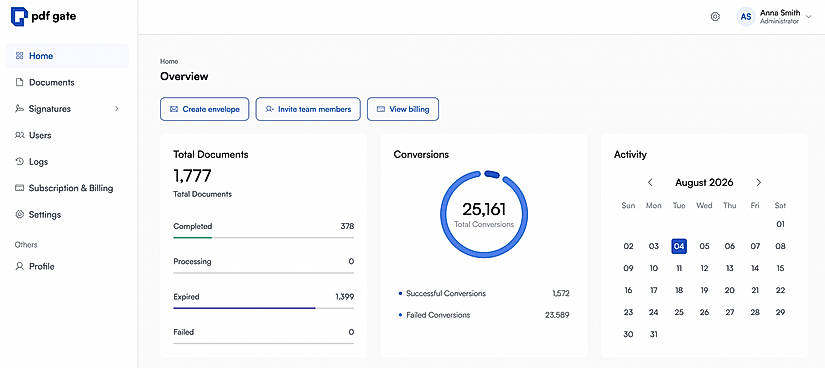This screenshot has height=368, width=825.
Task: Click the Create envelope button
Action: pos(205,109)
